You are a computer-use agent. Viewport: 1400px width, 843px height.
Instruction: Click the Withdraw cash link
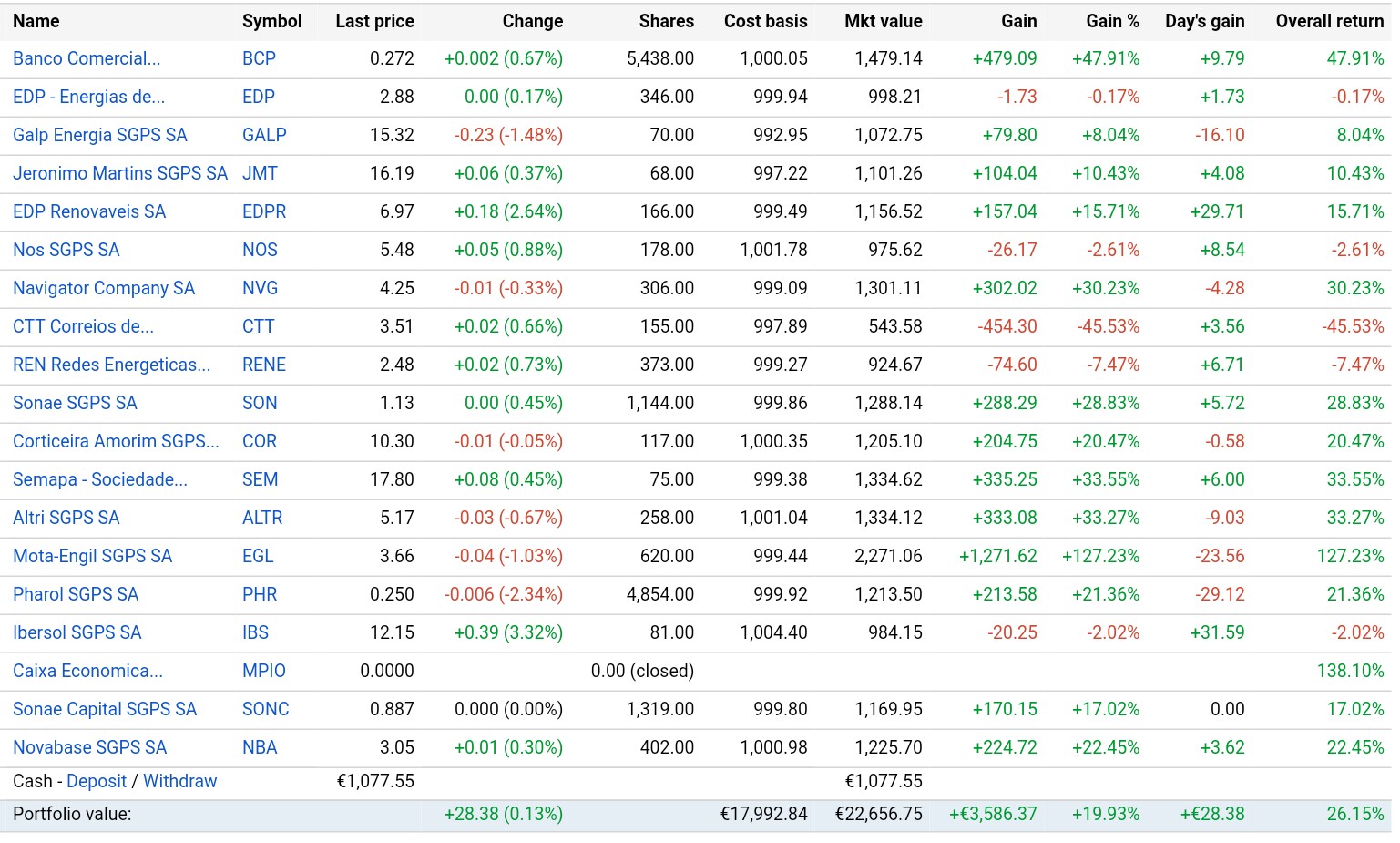coord(180,781)
